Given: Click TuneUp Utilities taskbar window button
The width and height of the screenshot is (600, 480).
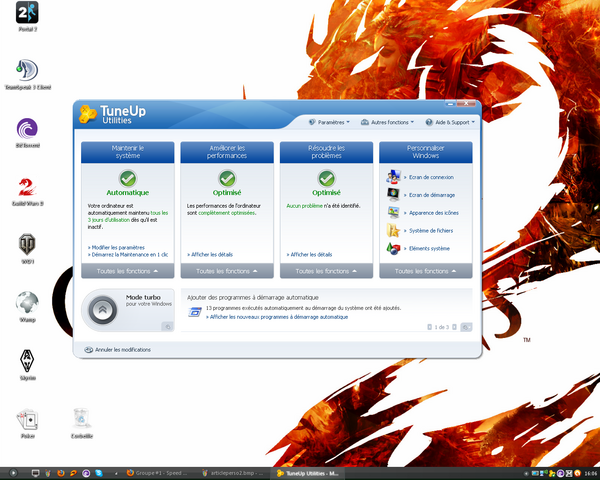Looking at the screenshot, I should (308, 473).
